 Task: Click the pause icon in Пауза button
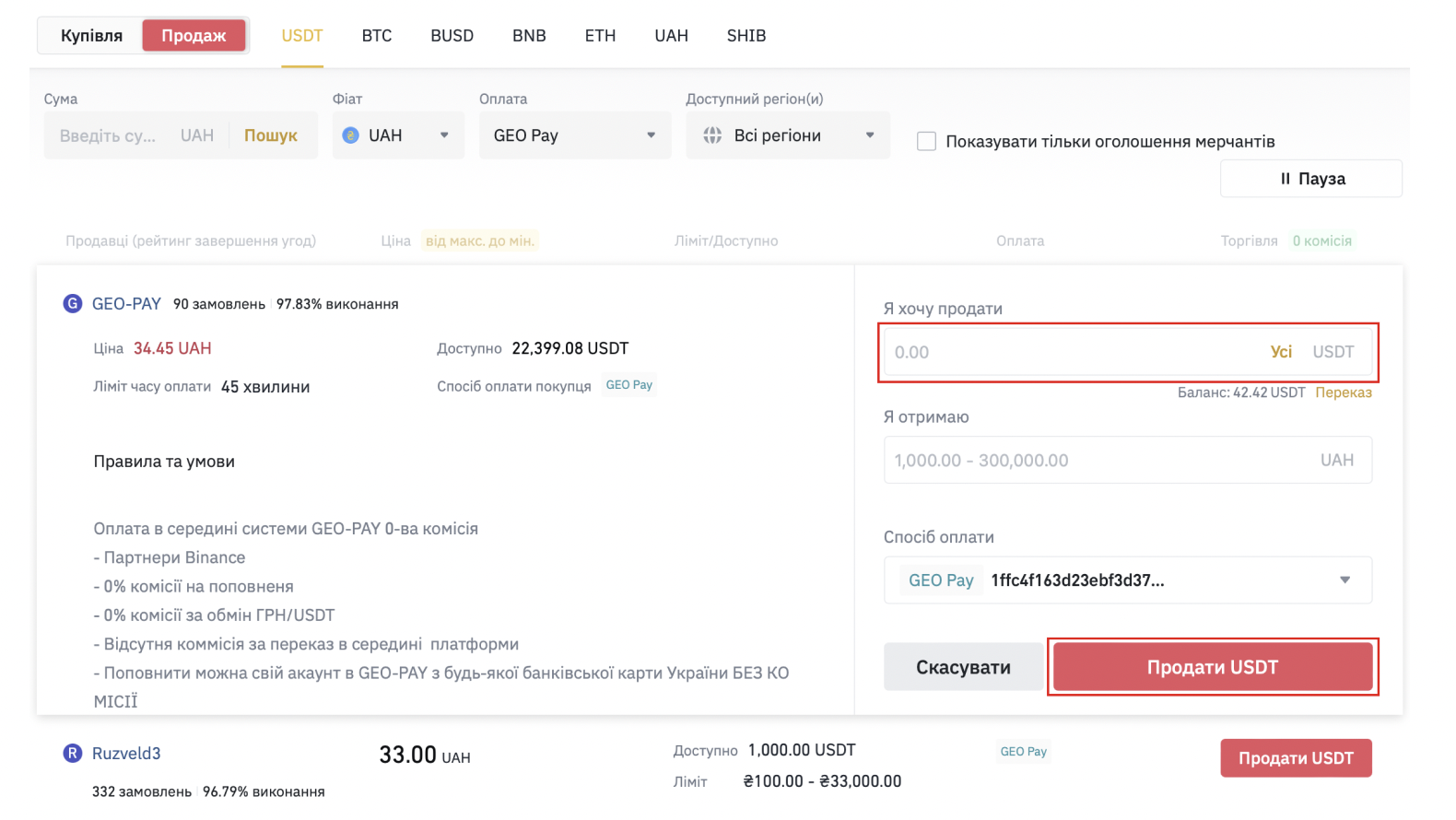(x=1286, y=179)
